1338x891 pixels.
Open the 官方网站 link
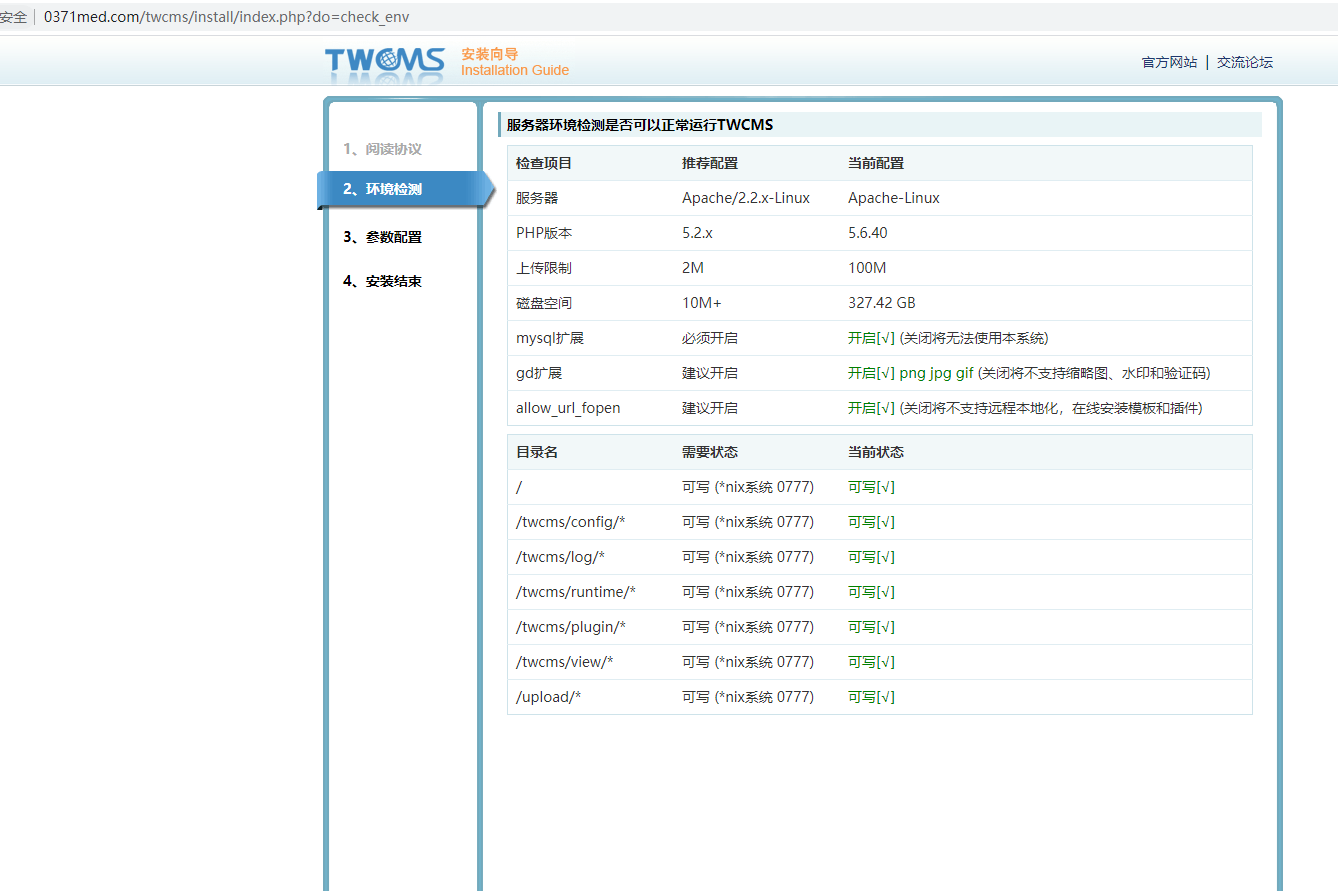[1169, 62]
